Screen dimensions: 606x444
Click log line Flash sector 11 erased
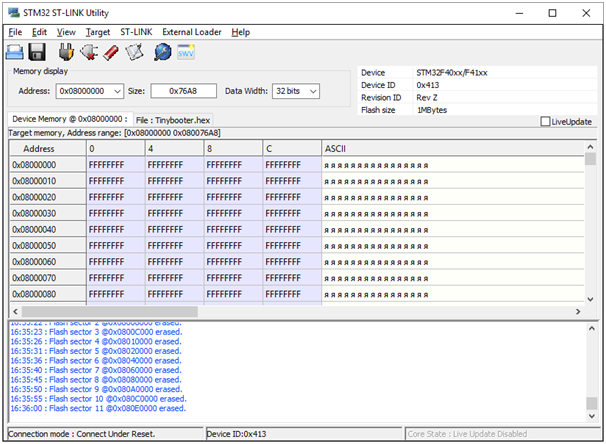98,408
